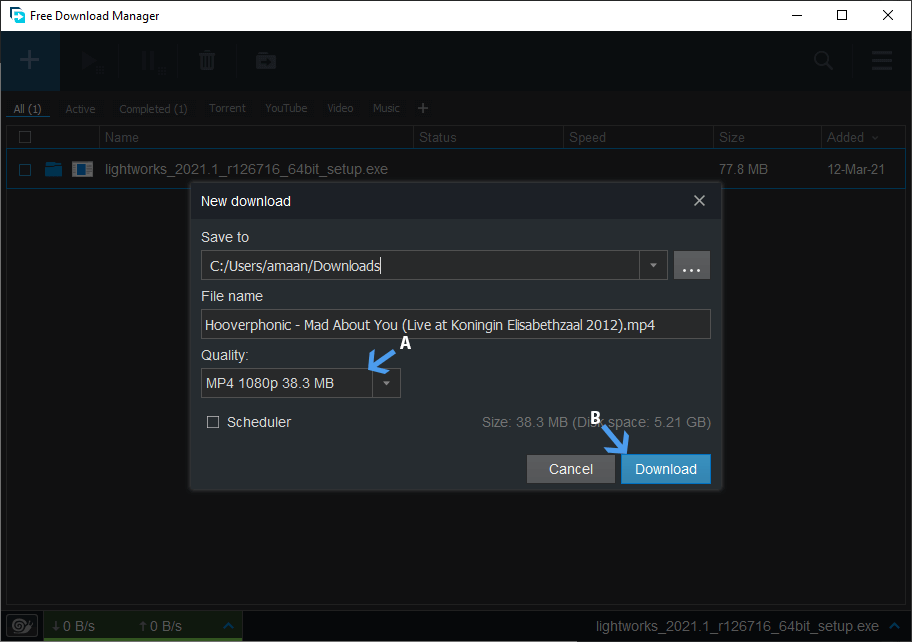
Task: Click download speed 0 B/s indicator
Action: (x=73, y=626)
